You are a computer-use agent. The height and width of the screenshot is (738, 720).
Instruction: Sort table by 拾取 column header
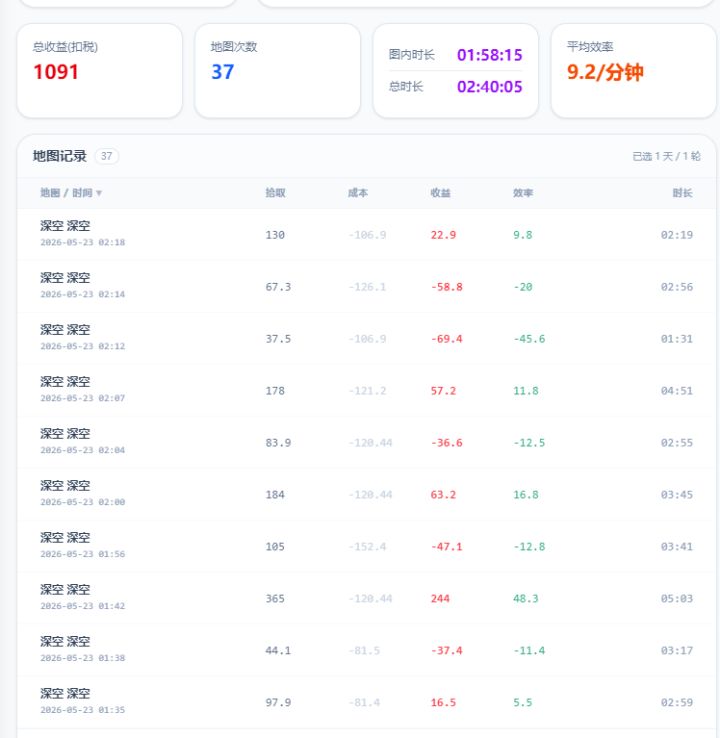(275, 193)
